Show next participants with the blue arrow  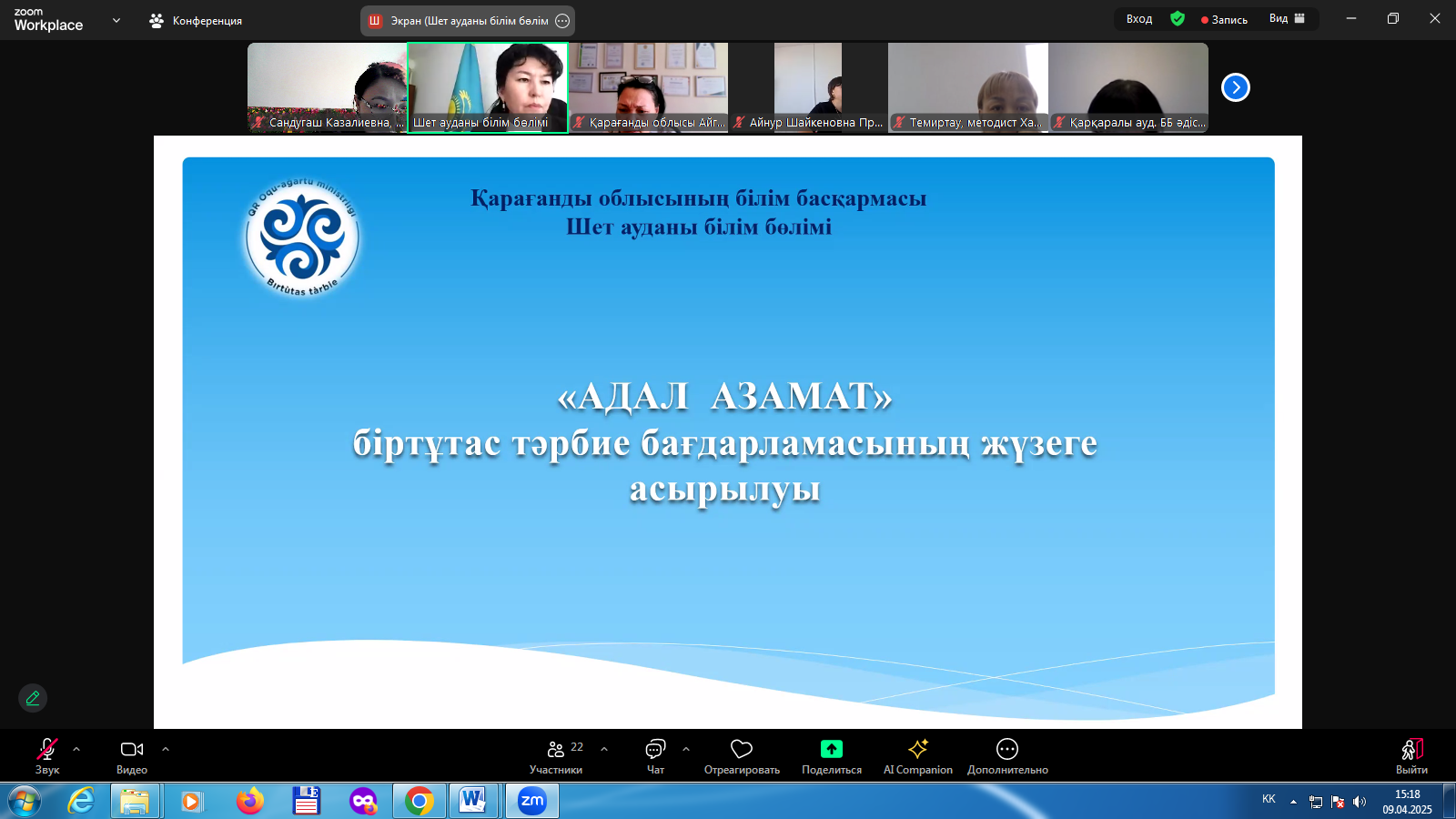[x=1235, y=87]
